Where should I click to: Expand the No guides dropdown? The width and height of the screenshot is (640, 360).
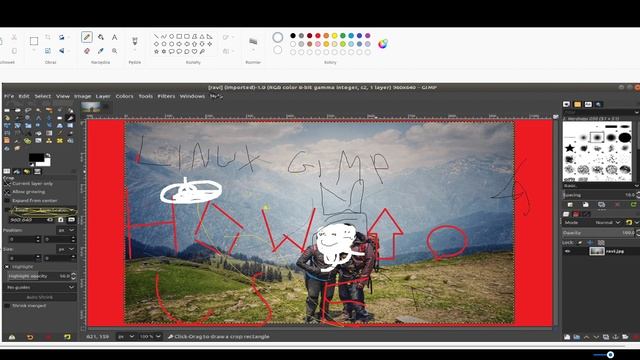click(x=40, y=287)
